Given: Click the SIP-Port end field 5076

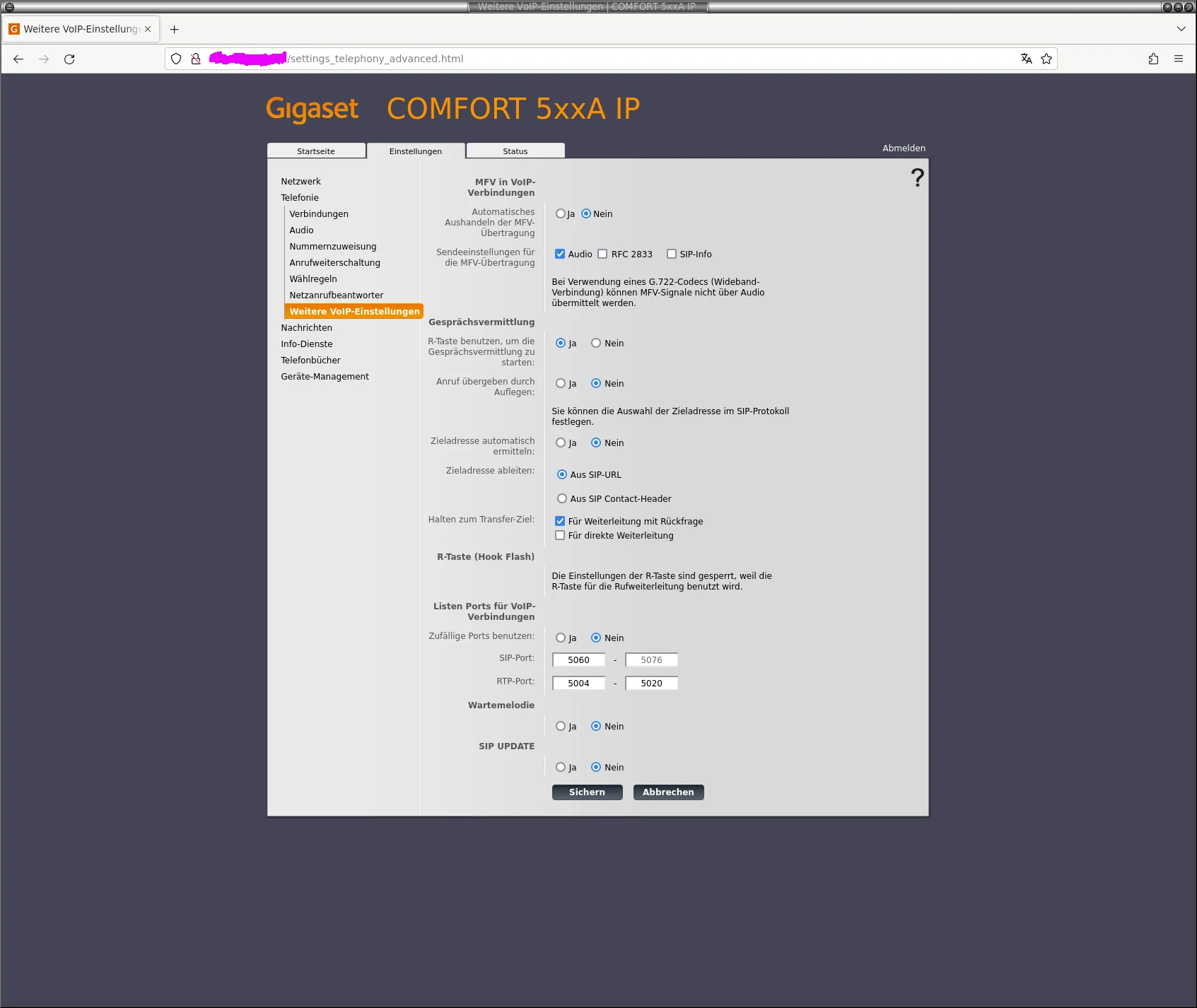Looking at the screenshot, I should pos(652,660).
